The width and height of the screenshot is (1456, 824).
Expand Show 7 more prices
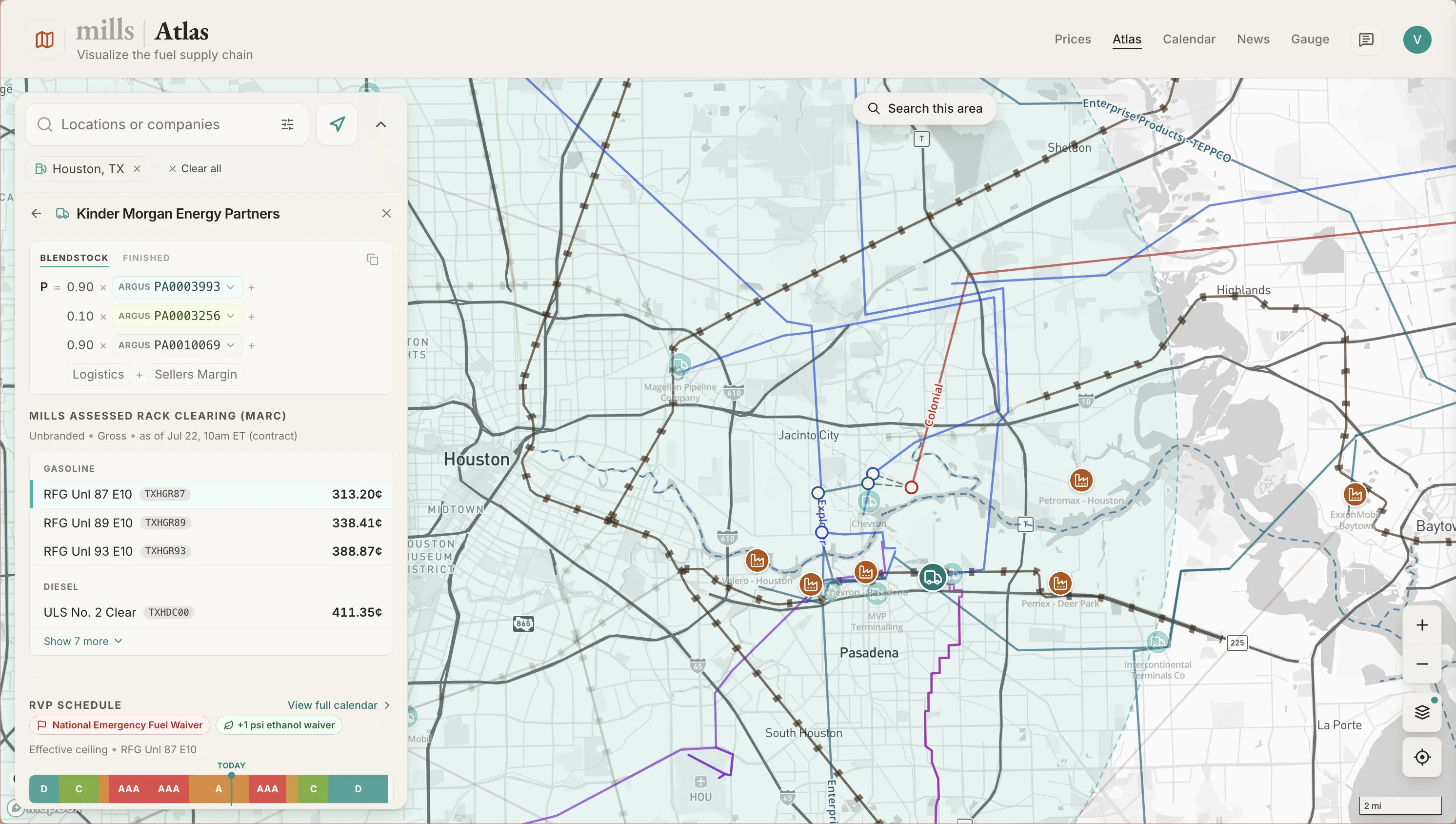click(83, 641)
